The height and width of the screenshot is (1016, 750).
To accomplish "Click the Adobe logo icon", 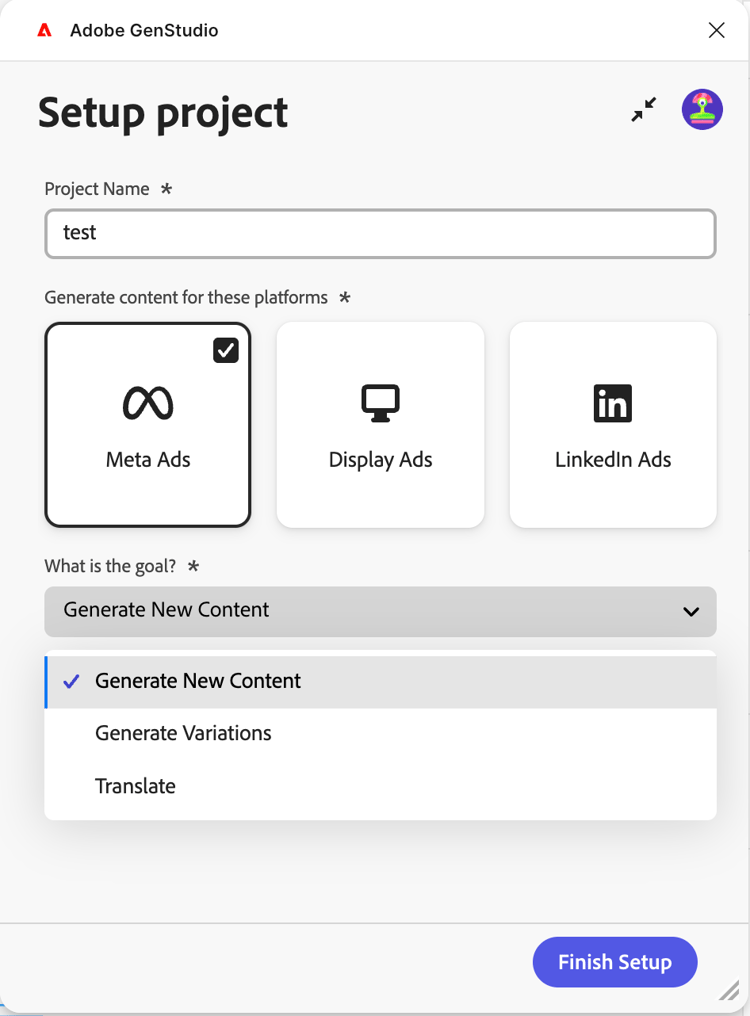I will click(x=44, y=29).
